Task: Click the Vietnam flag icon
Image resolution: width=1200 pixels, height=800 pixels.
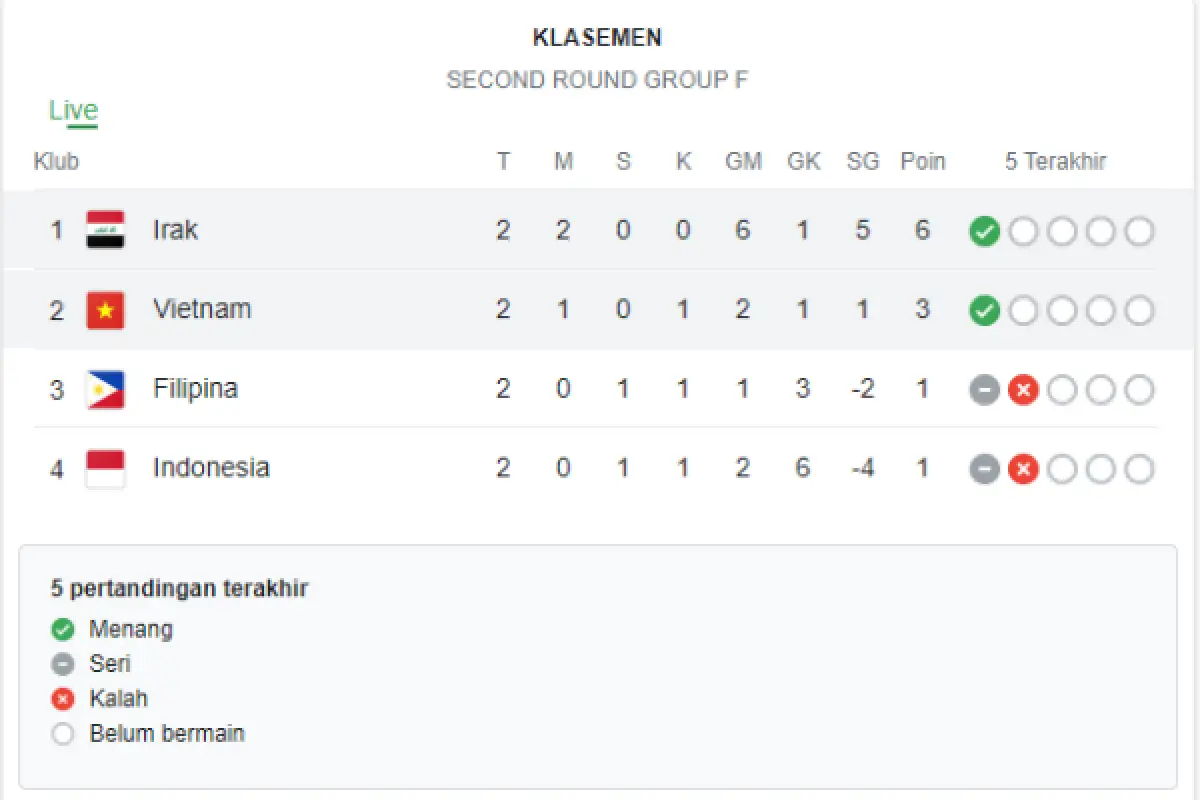Action: [x=106, y=310]
